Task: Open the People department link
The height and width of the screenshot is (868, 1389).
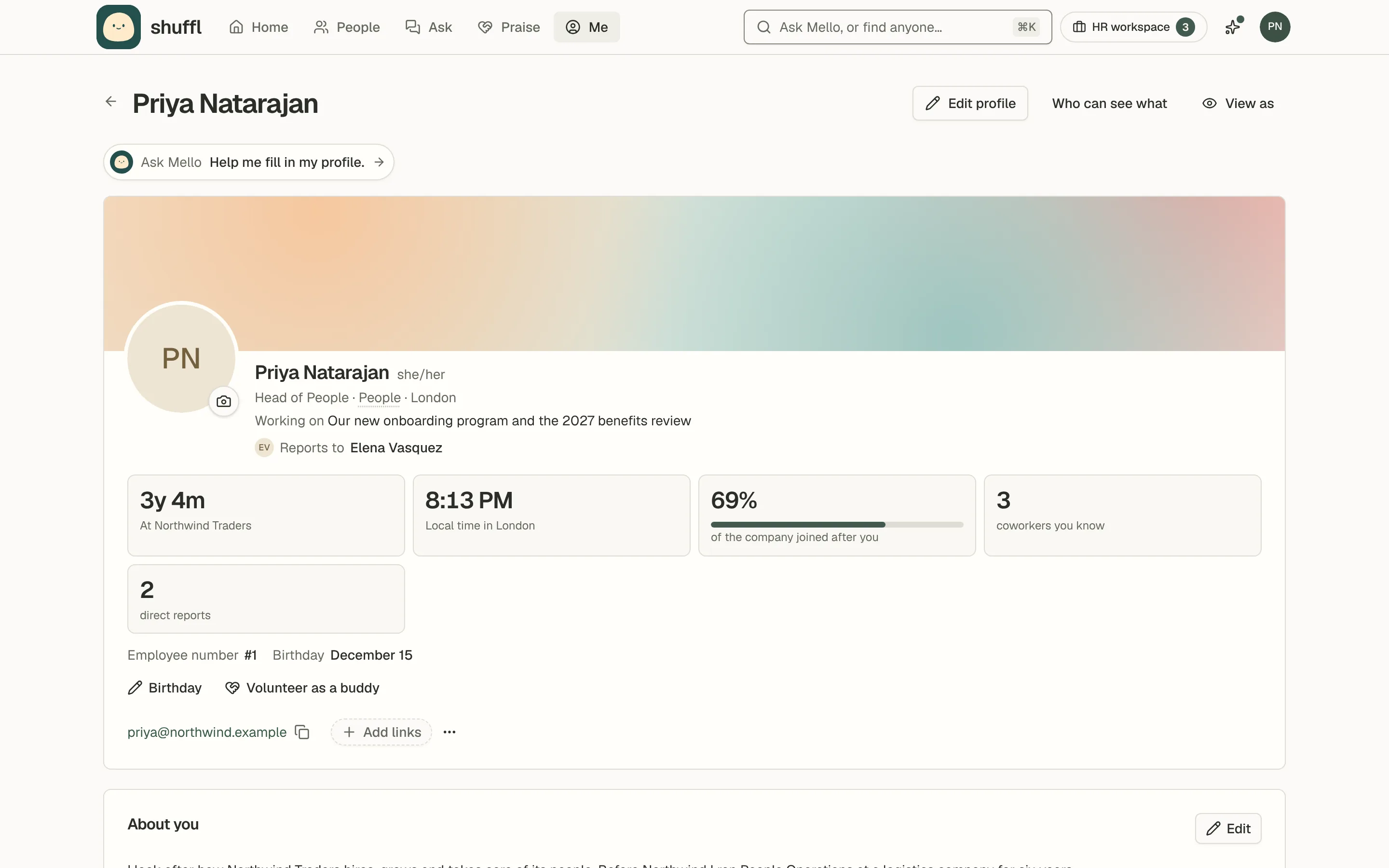Action: coord(380,398)
